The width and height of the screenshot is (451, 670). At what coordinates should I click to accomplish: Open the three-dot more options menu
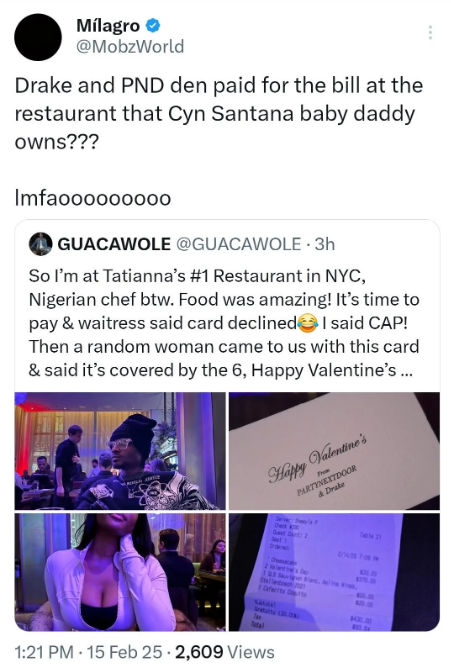tap(430, 32)
